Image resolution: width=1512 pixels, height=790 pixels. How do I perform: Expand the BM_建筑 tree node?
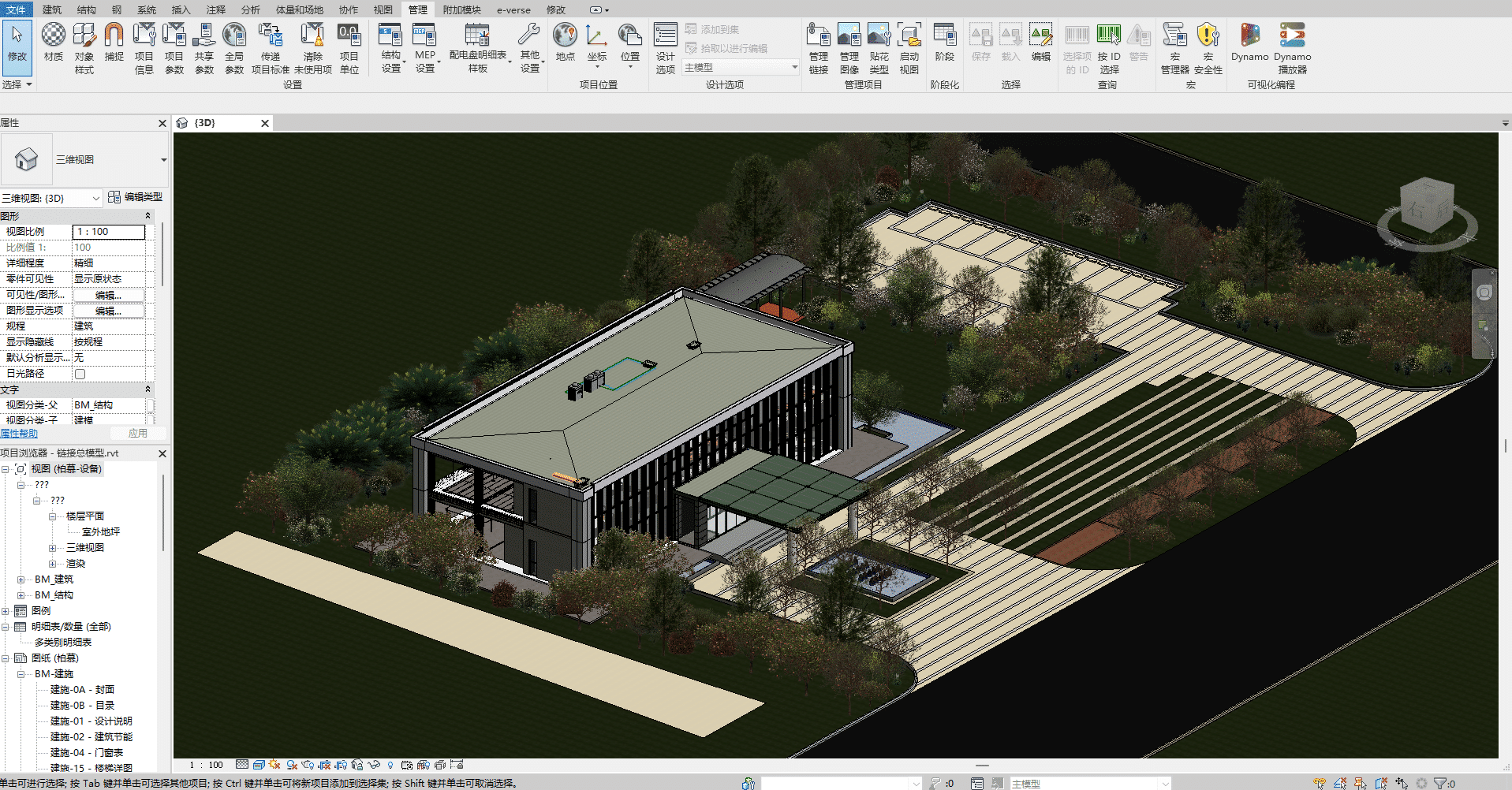click(x=21, y=579)
